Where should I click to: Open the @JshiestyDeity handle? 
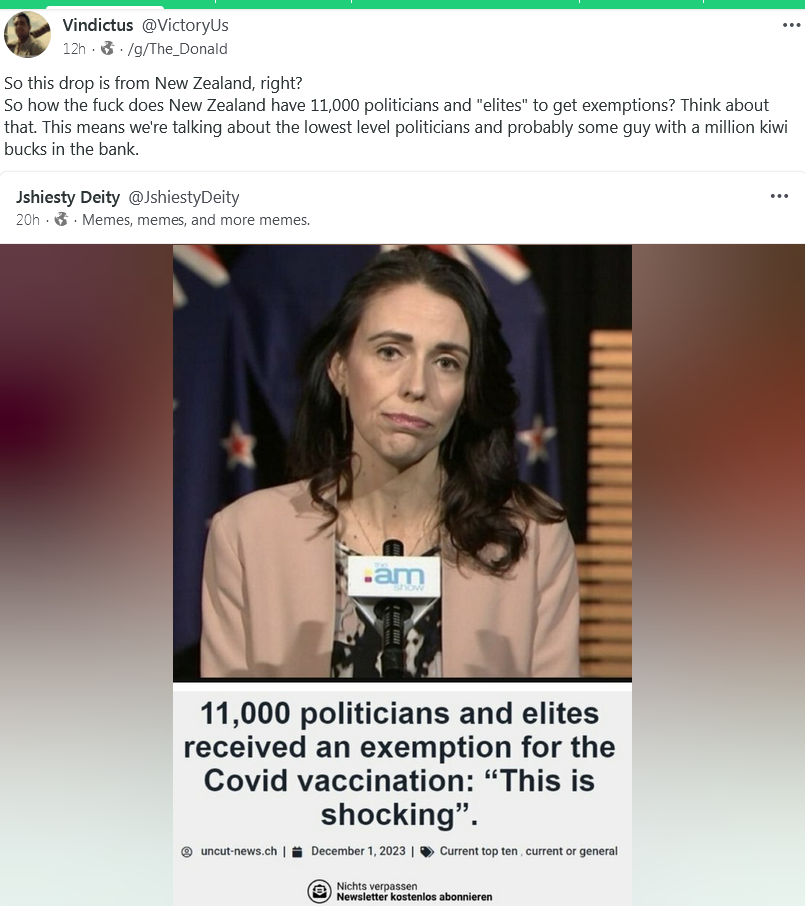pos(184,198)
